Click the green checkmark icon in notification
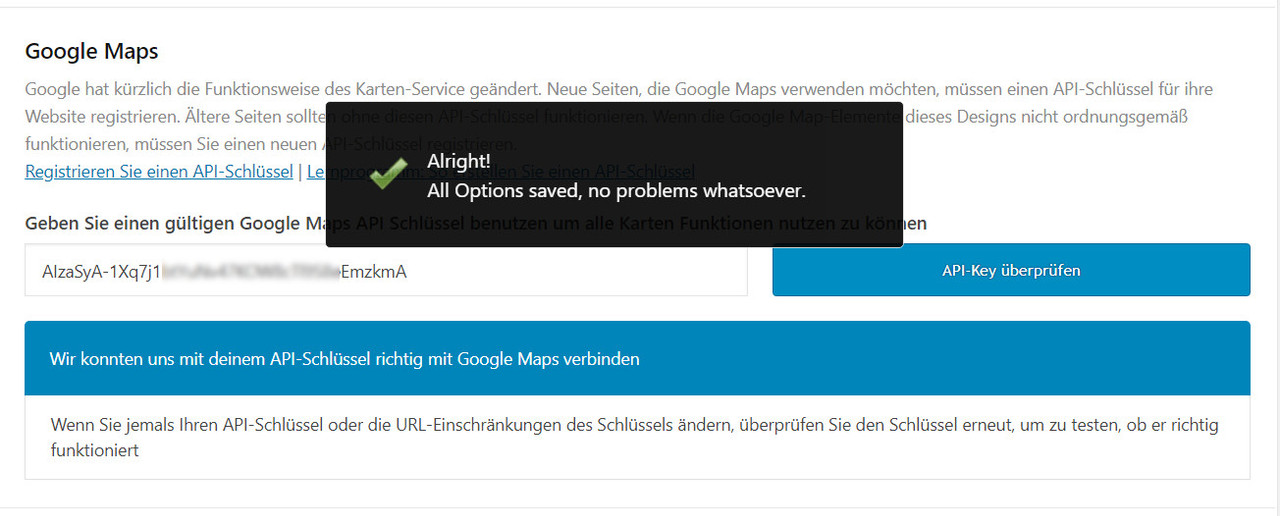 [387, 175]
